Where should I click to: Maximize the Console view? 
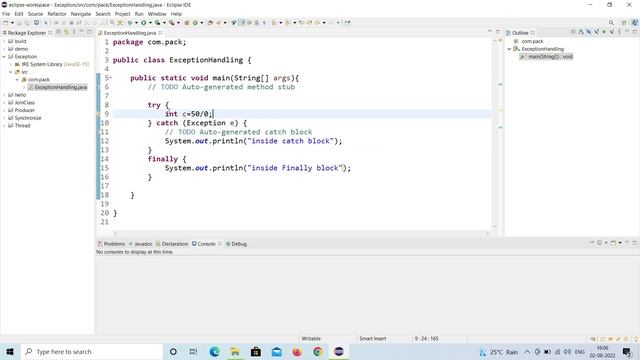pos(635,242)
